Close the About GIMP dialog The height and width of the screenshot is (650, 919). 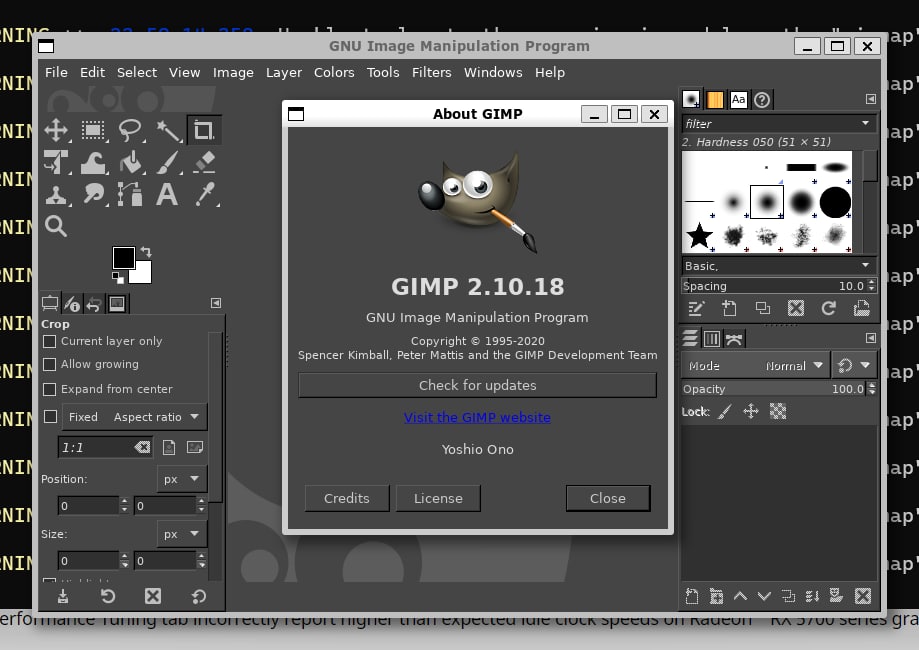click(x=608, y=498)
